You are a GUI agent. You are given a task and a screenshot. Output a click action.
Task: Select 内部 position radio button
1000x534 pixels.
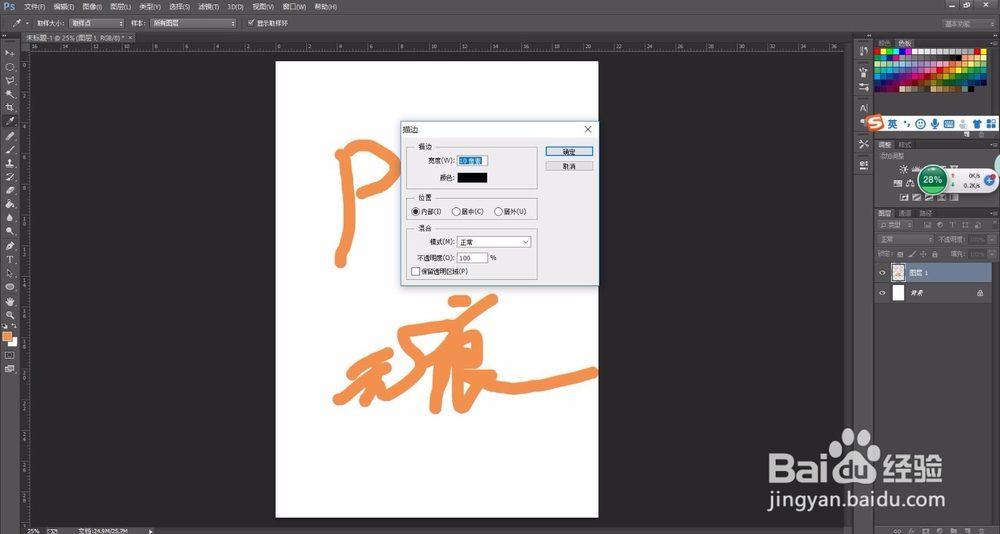[416, 211]
